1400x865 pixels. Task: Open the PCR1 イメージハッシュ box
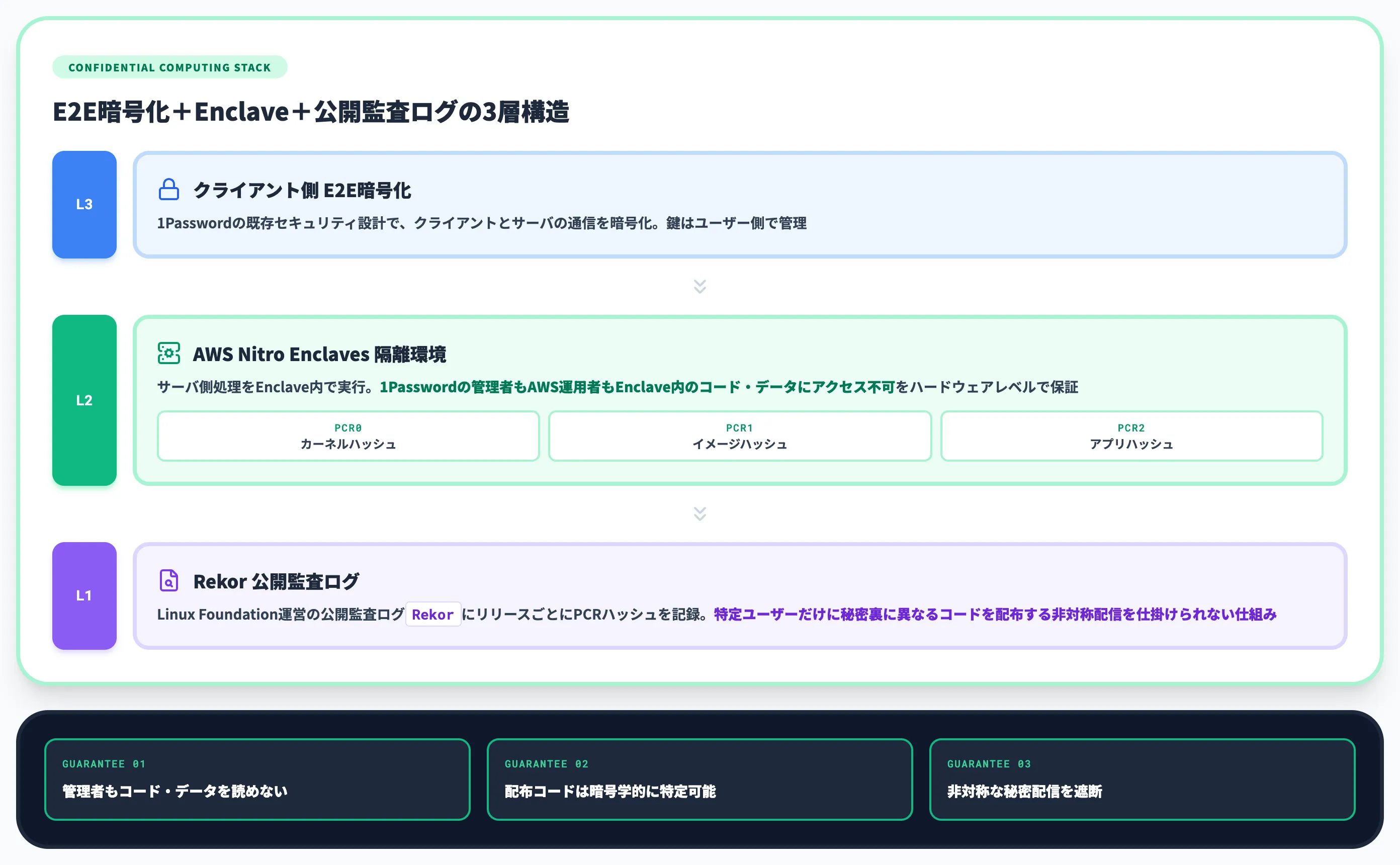[740, 436]
